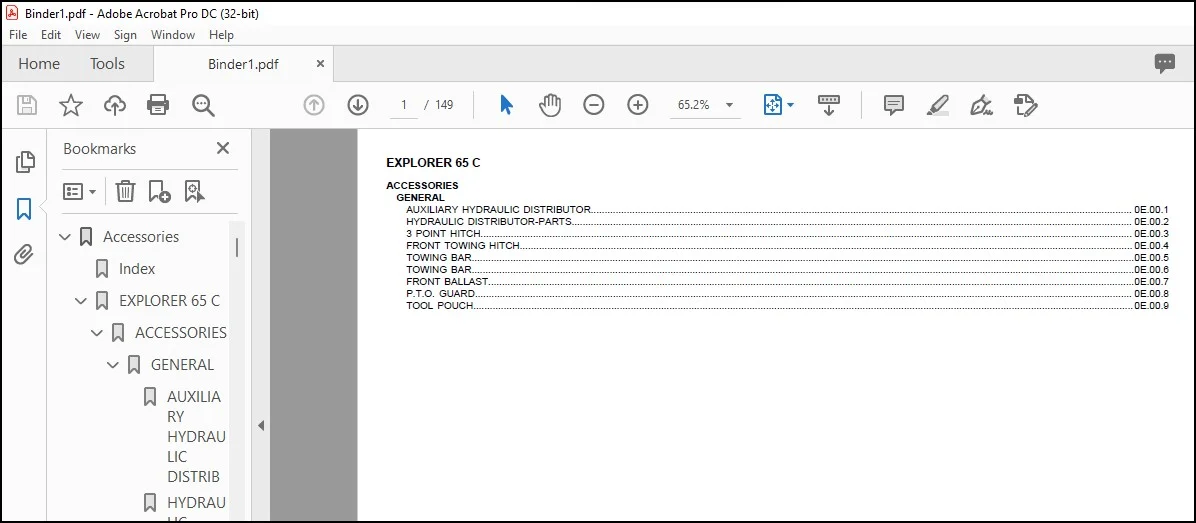Viewport: 1196px width, 523px height.
Task: Click P.T.O. GUARD contents entry
Action: [787, 294]
